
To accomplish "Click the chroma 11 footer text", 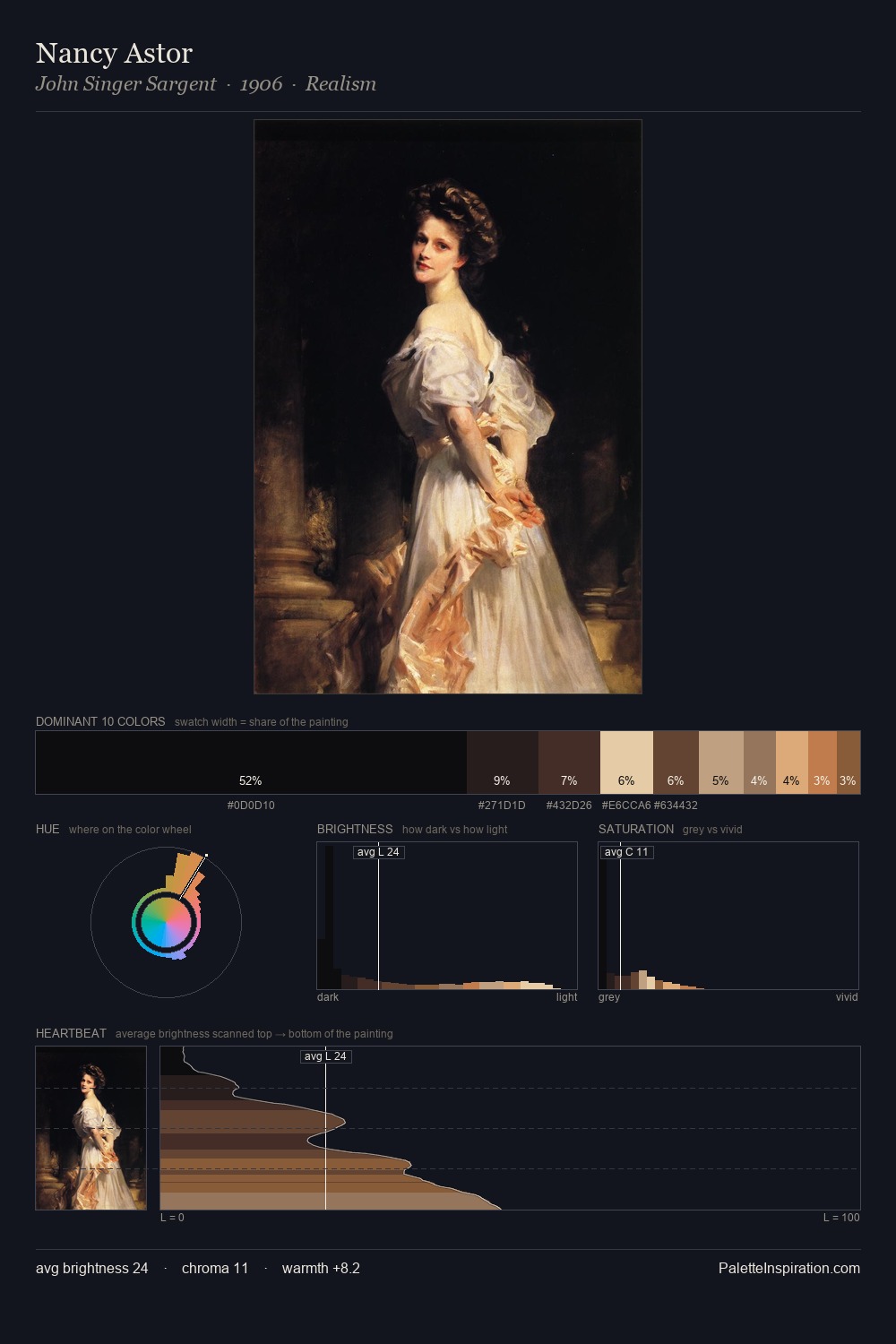I will click(215, 1268).
